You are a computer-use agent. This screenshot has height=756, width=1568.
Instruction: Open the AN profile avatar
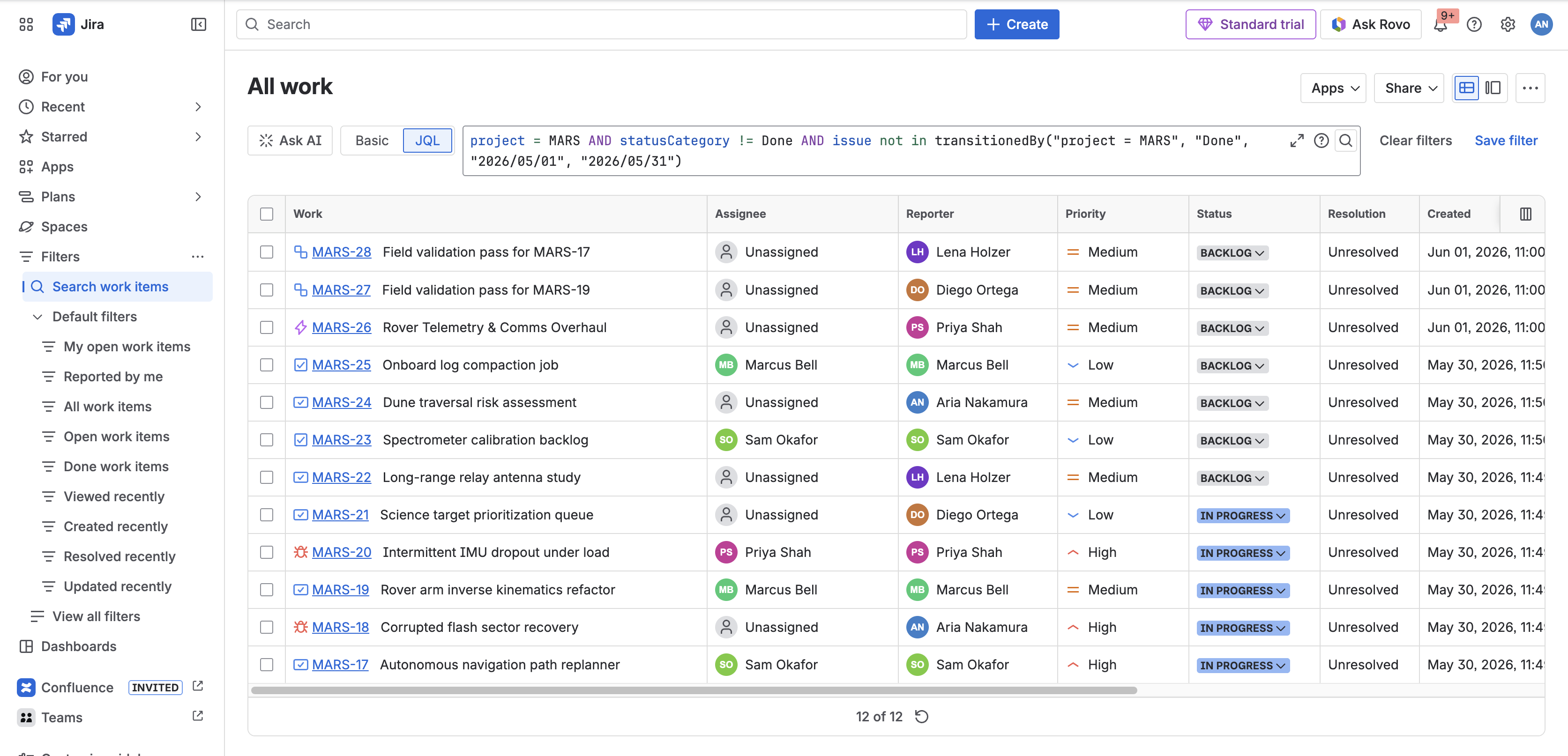1541,24
